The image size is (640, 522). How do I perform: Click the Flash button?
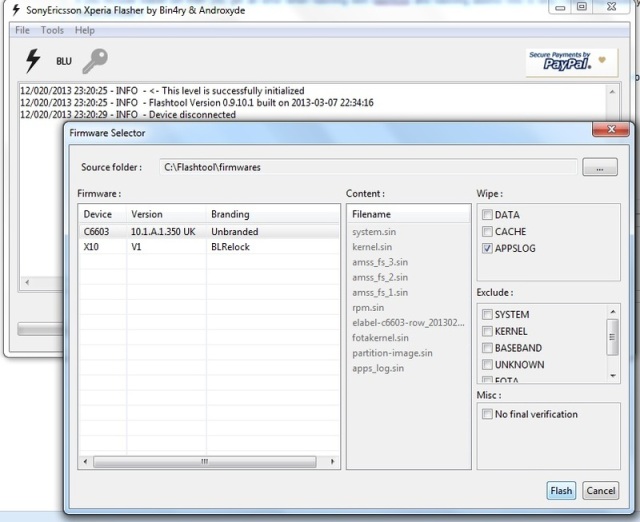point(561,491)
